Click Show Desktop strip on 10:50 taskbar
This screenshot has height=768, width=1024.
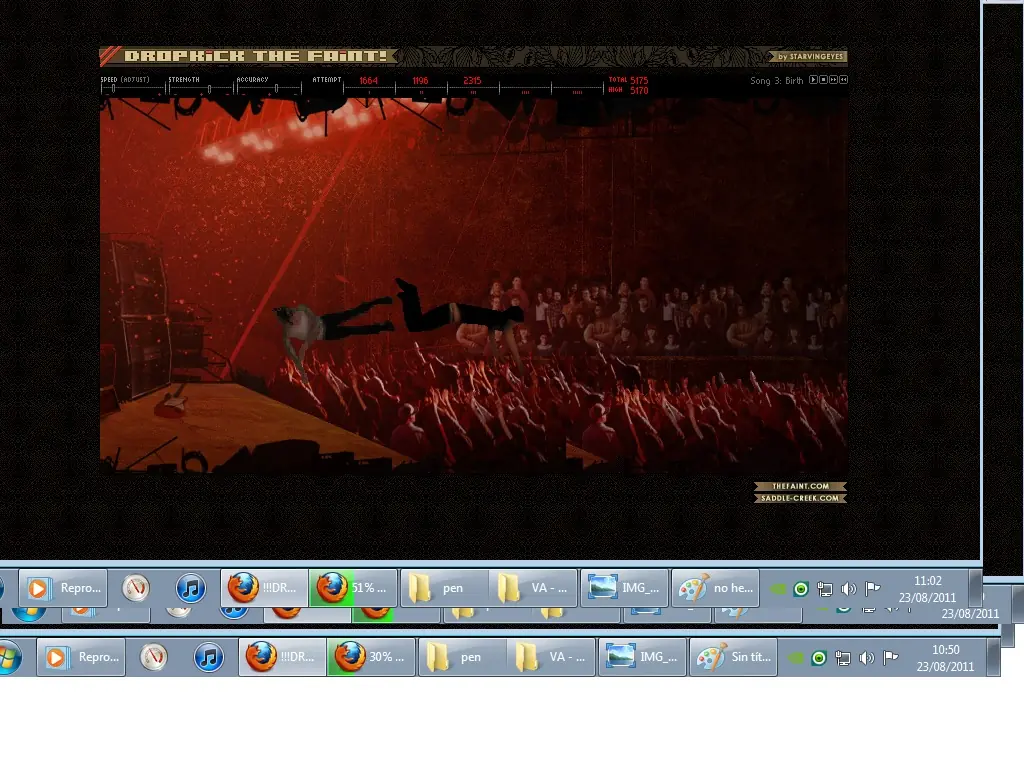pos(993,657)
